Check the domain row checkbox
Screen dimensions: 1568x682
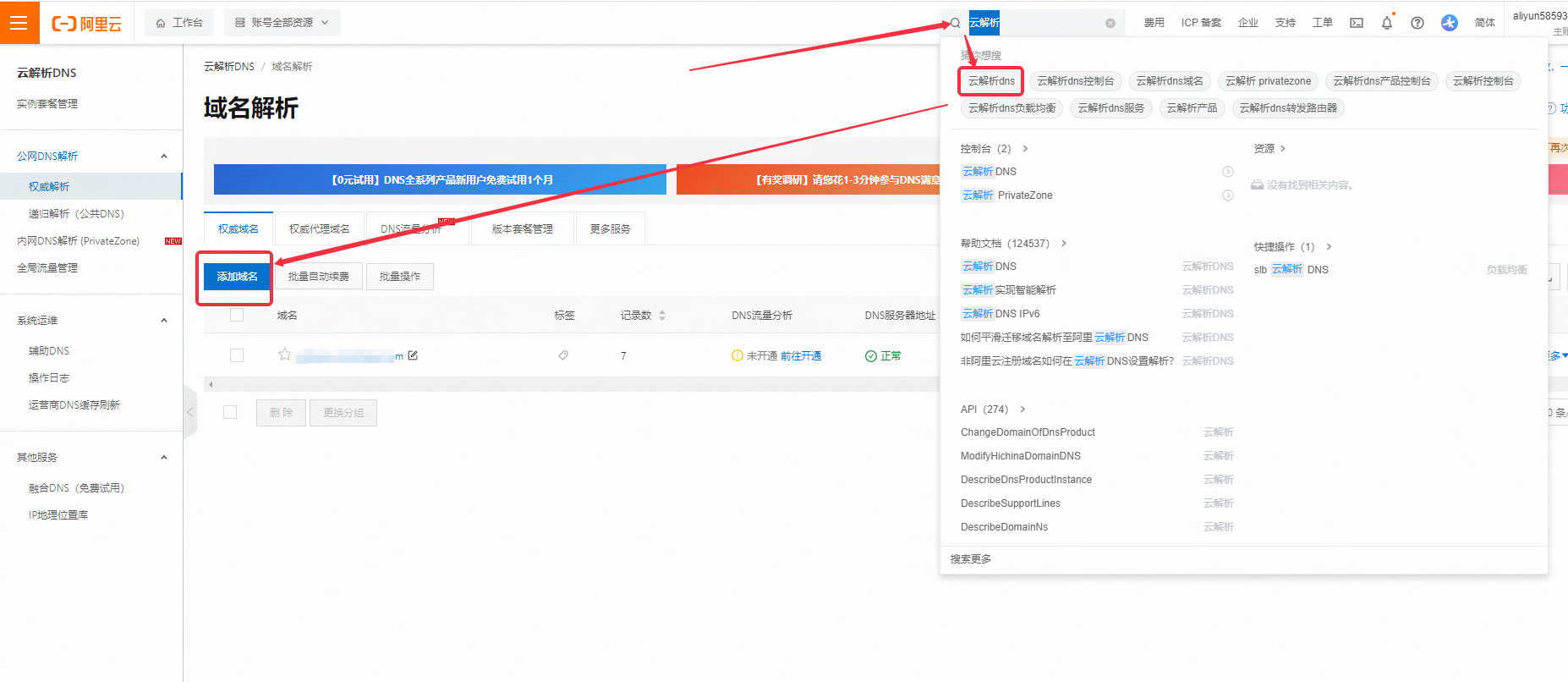(x=237, y=355)
